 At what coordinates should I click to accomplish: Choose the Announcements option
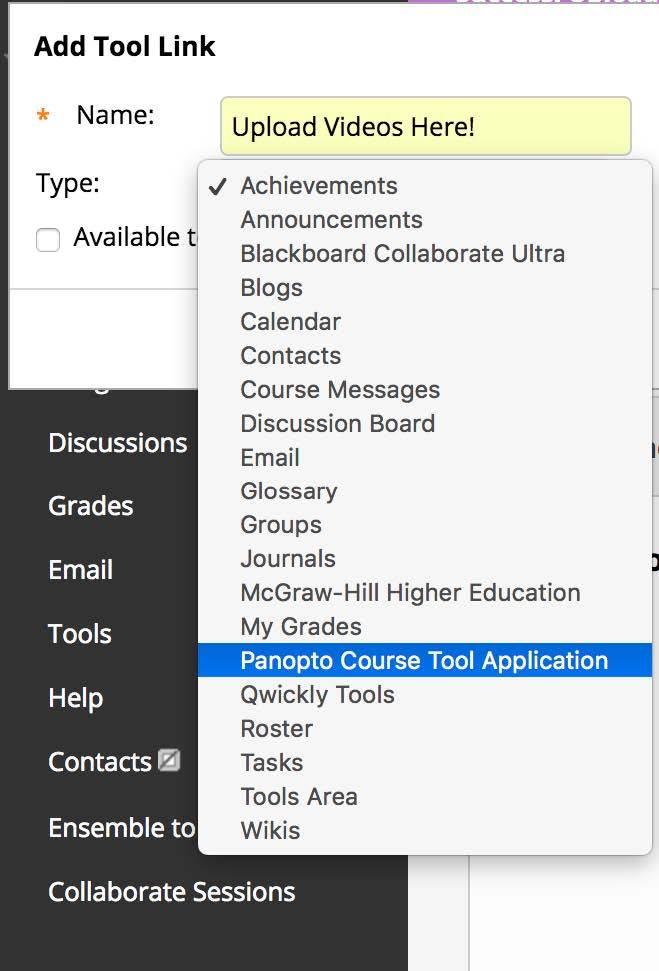(x=331, y=220)
